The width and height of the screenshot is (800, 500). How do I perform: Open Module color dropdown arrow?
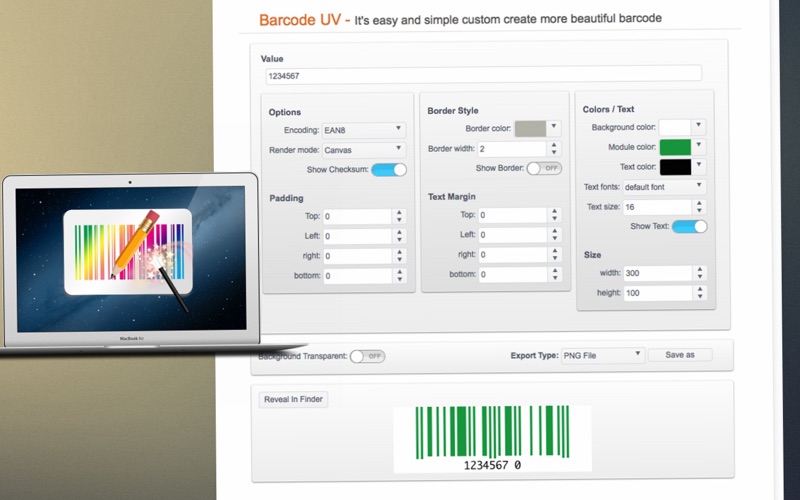click(699, 146)
